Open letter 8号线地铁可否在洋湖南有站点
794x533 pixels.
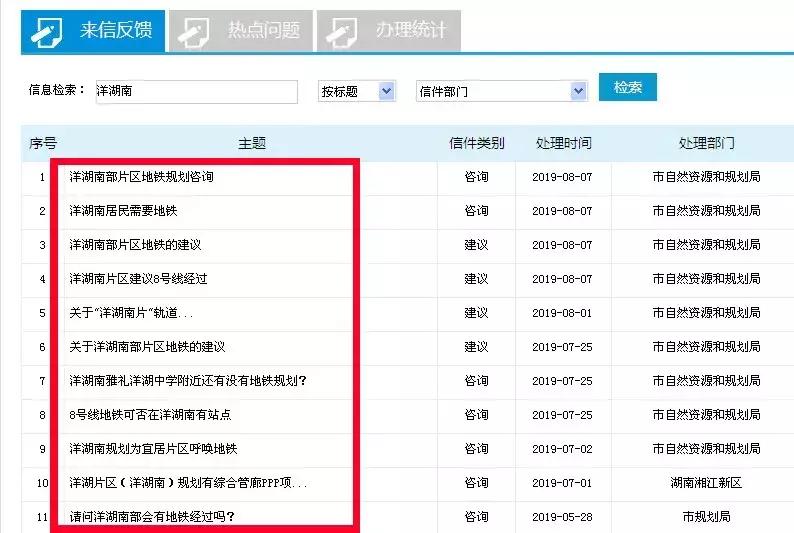(150, 415)
